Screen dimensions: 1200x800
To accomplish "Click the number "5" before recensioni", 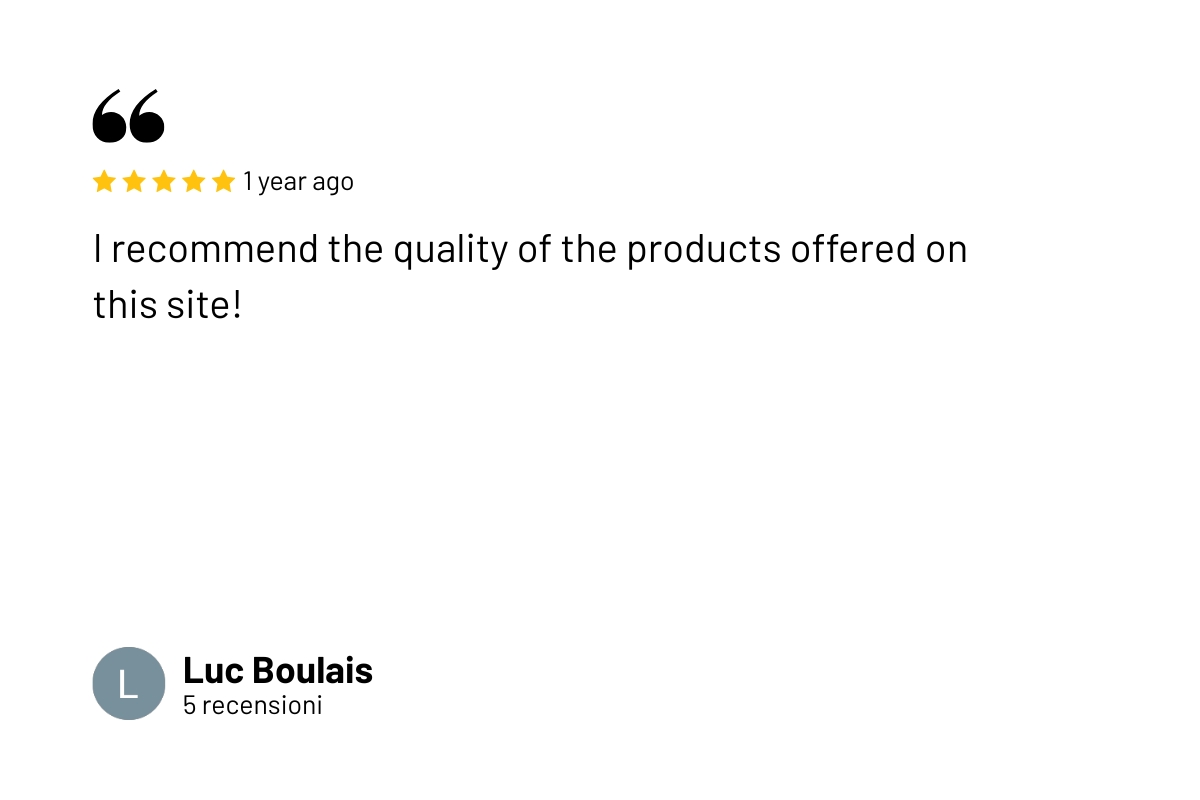I will point(189,705).
